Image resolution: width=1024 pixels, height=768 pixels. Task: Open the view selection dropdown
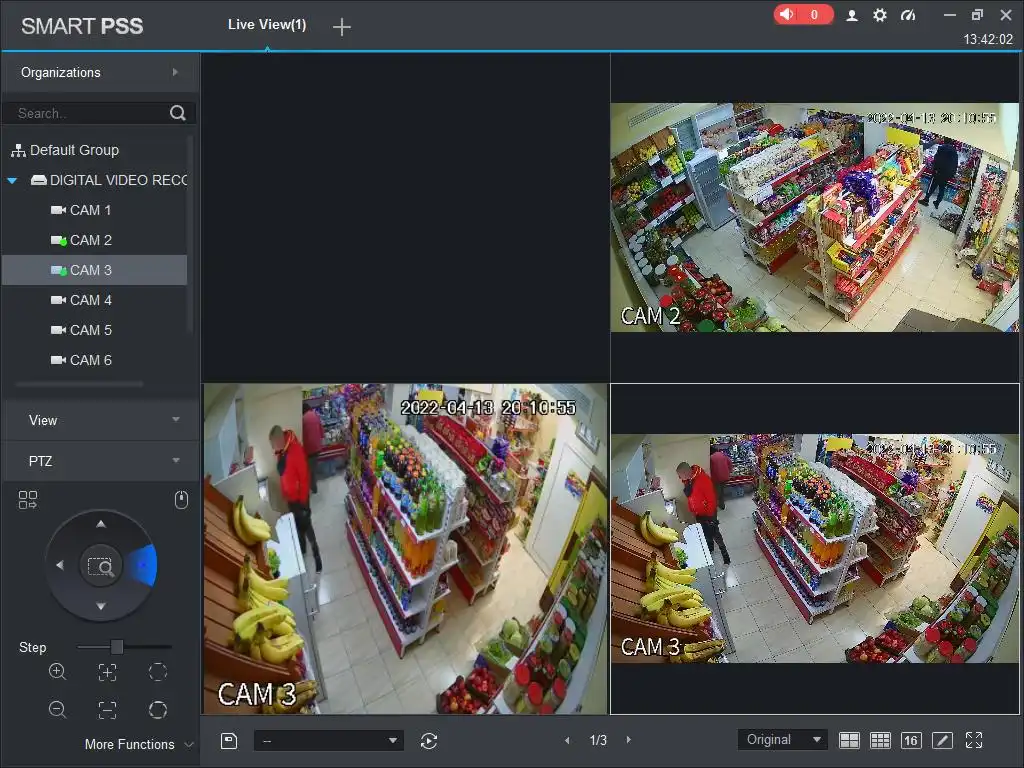point(328,741)
